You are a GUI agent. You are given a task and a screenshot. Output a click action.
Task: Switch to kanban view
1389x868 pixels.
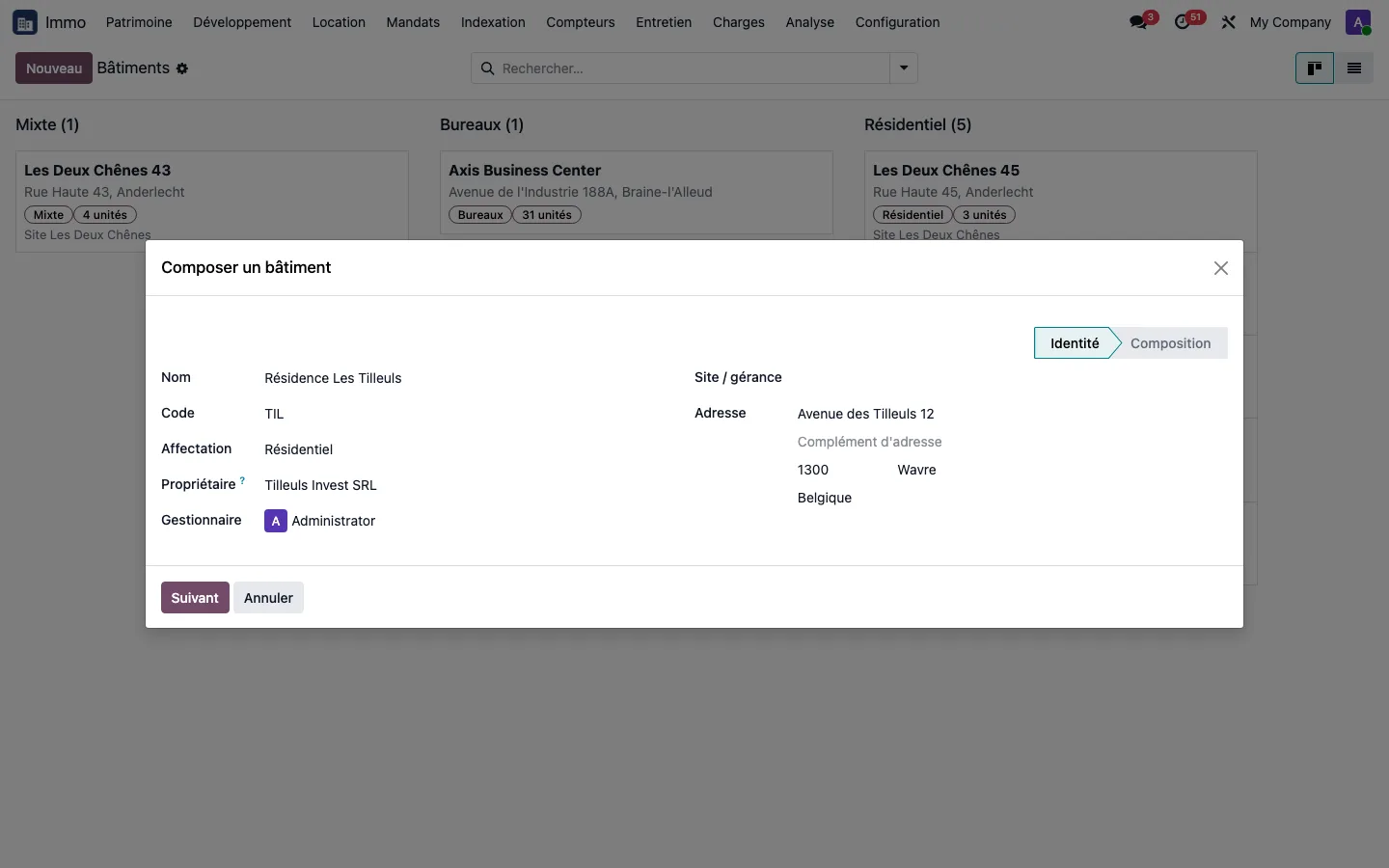(1315, 68)
